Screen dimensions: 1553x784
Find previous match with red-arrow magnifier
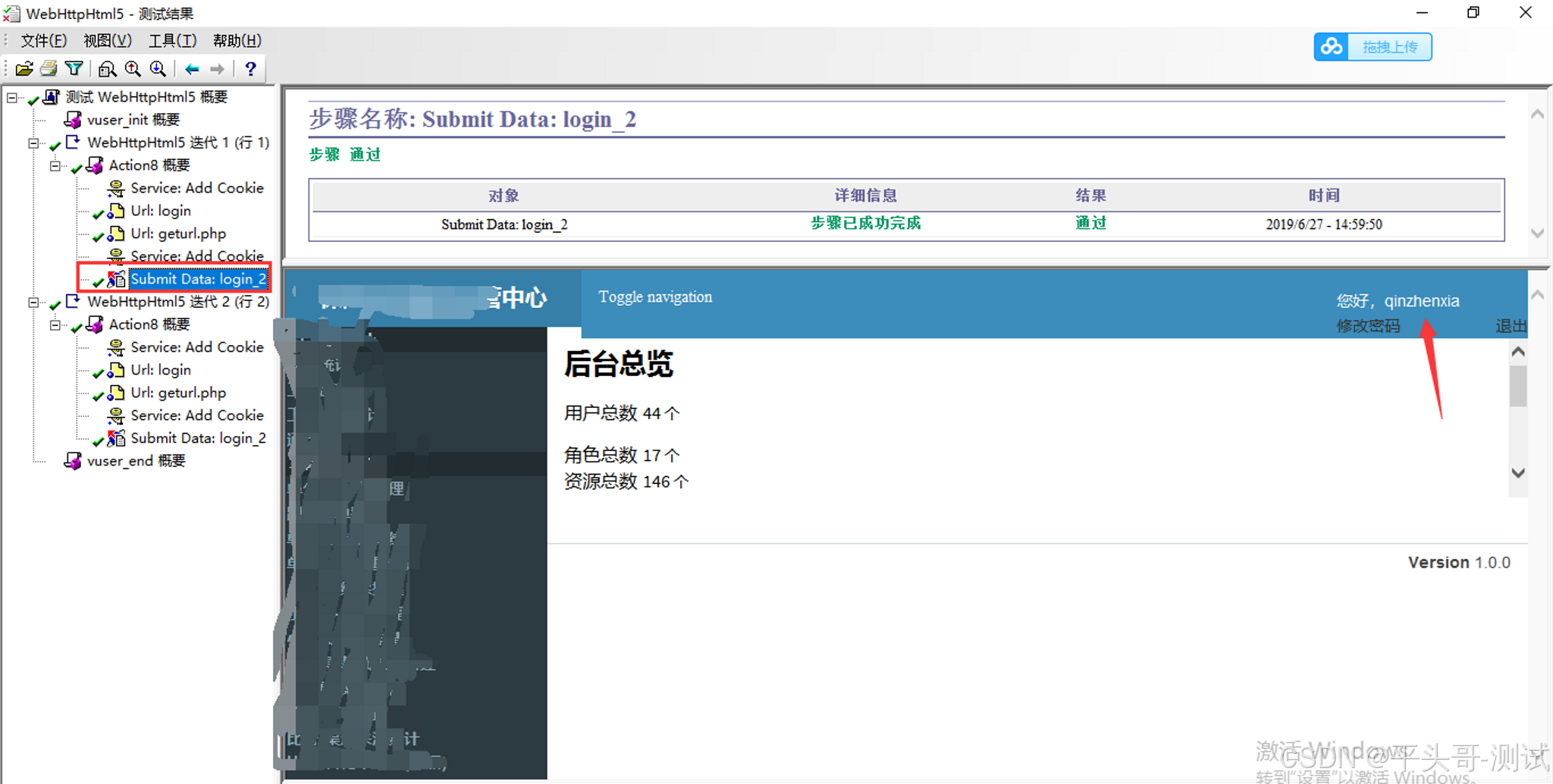[133, 69]
